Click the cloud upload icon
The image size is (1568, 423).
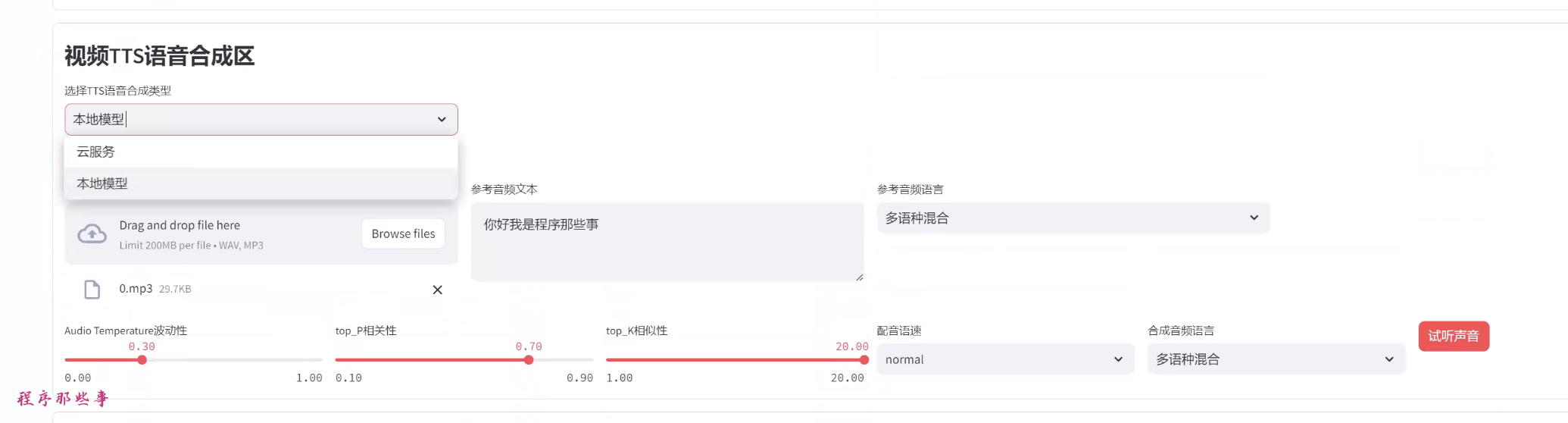click(x=92, y=234)
